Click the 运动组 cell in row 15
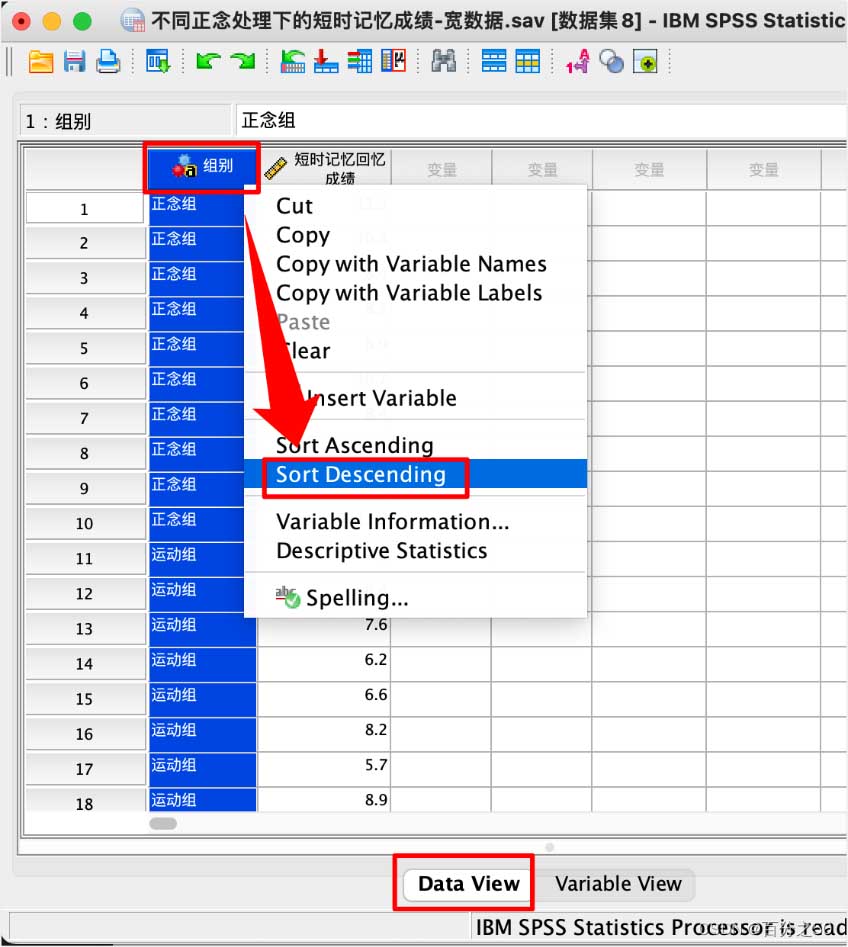Image resolution: width=848 pixels, height=947 pixels. (203, 699)
